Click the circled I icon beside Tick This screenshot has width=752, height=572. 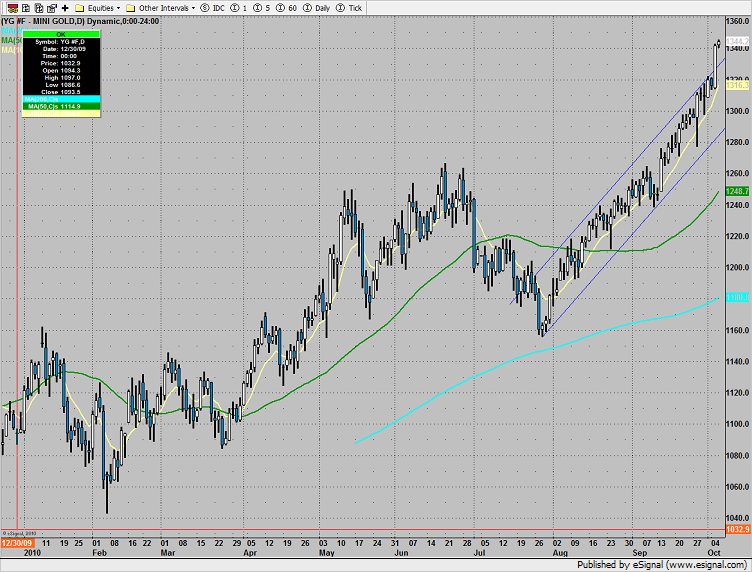point(341,8)
